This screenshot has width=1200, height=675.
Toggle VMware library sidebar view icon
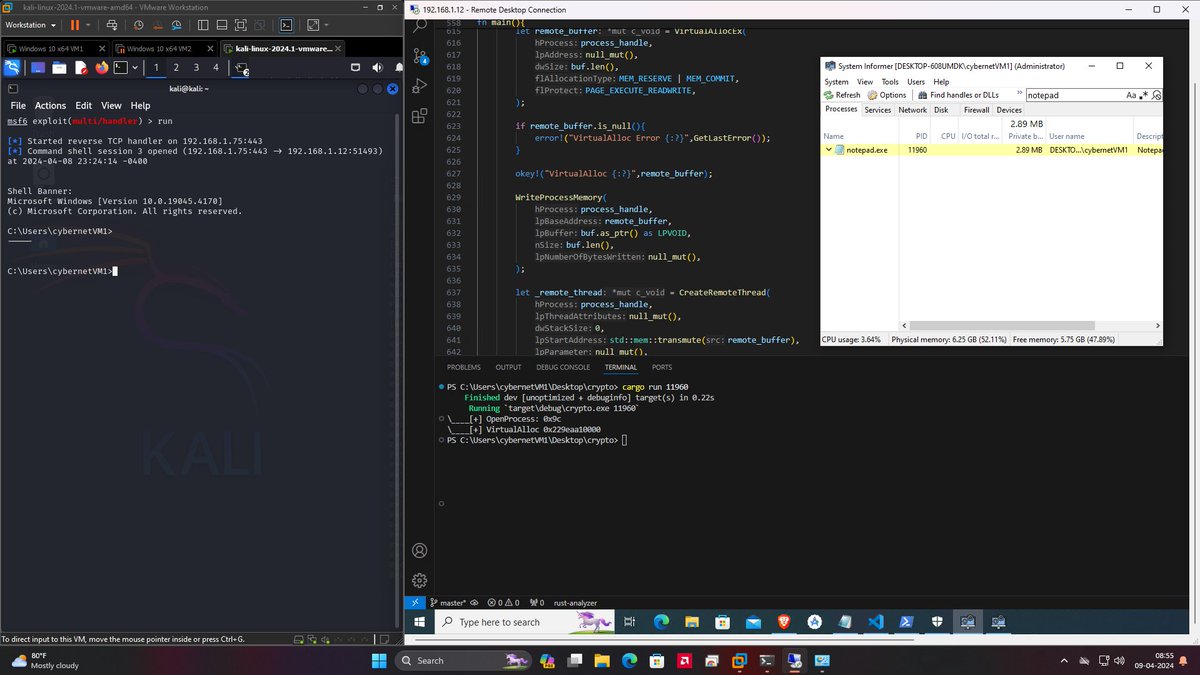tap(203, 24)
